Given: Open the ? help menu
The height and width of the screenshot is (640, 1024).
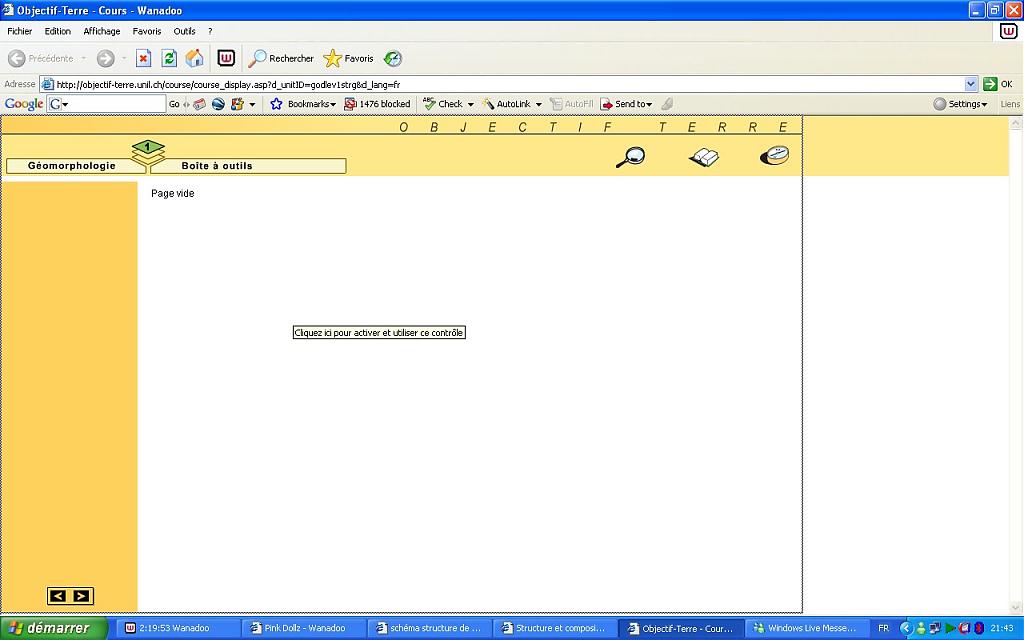Looking at the screenshot, I should [x=210, y=31].
